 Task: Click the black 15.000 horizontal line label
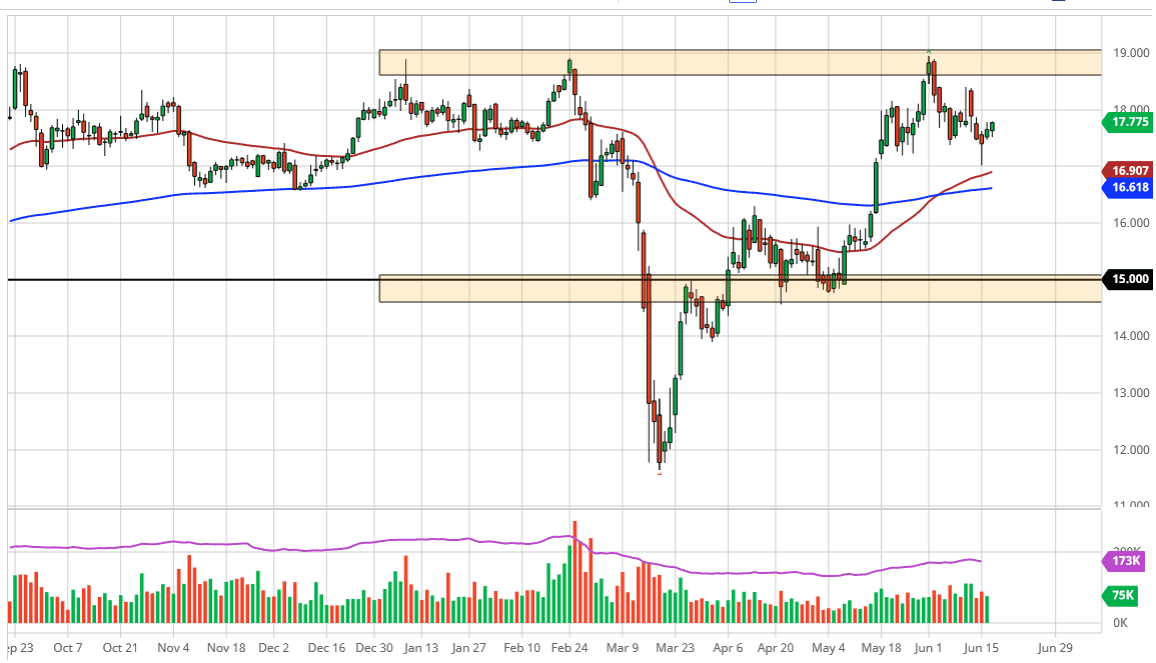click(x=1125, y=280)
